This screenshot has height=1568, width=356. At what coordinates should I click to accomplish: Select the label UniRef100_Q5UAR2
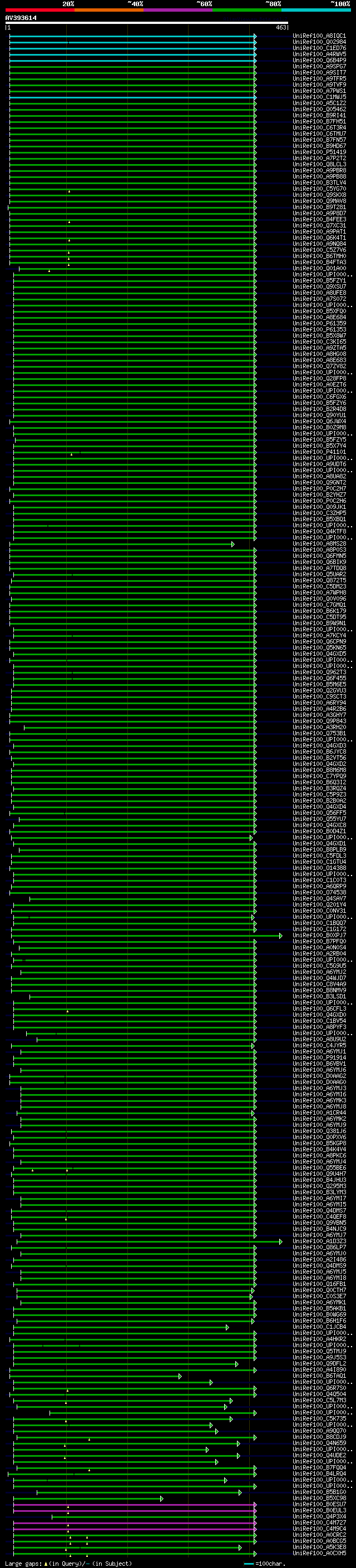319,575
